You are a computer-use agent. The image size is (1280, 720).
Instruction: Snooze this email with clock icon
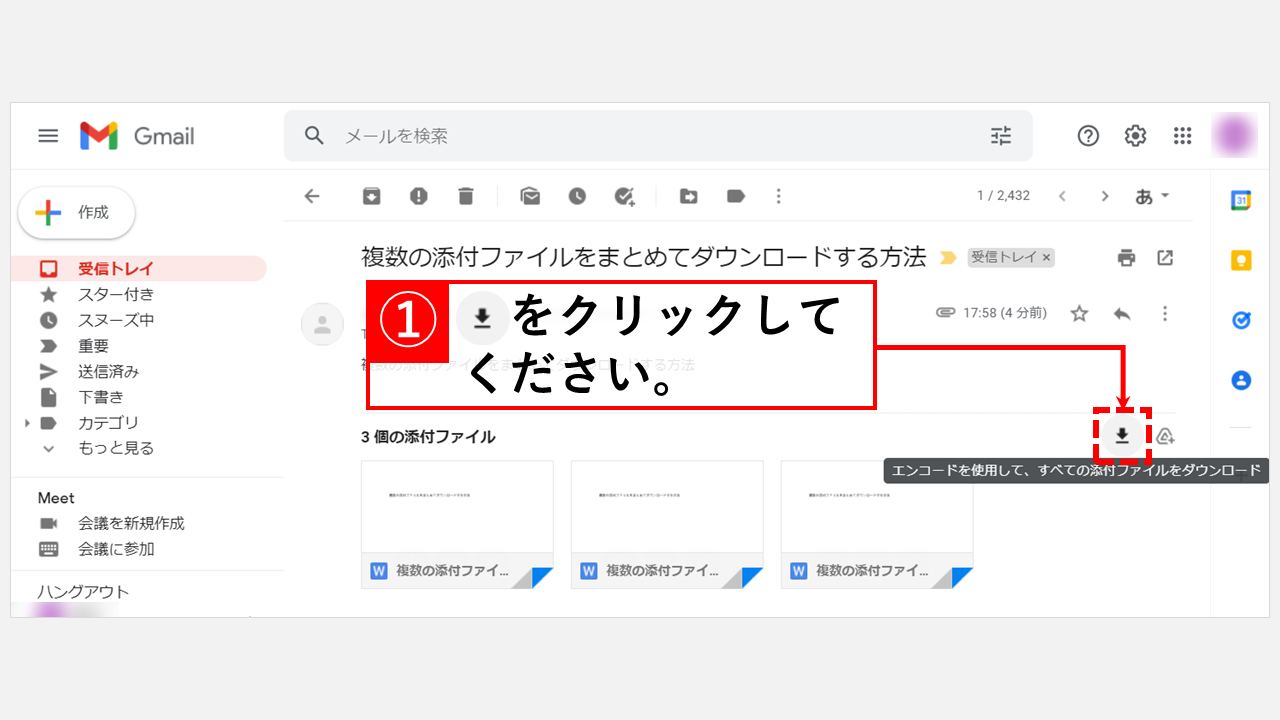pyautogui.click(x=577, y=196)
